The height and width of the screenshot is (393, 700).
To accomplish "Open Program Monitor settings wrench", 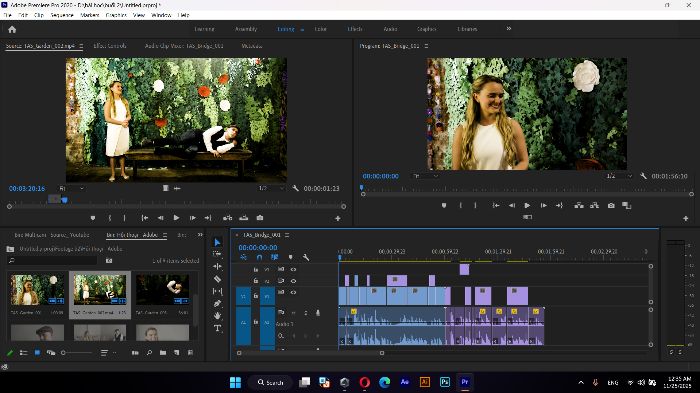I will point(643,176).
